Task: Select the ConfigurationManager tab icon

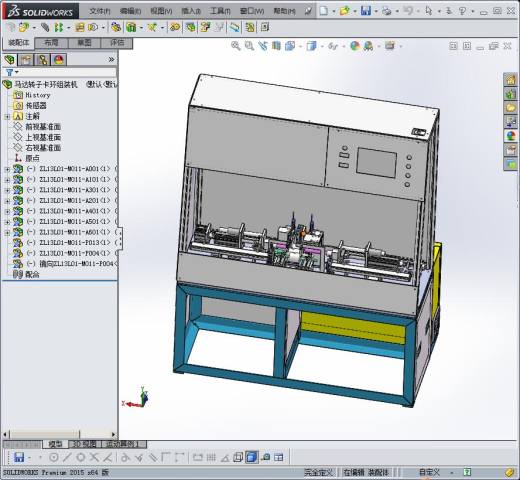Action: (43, 60)
